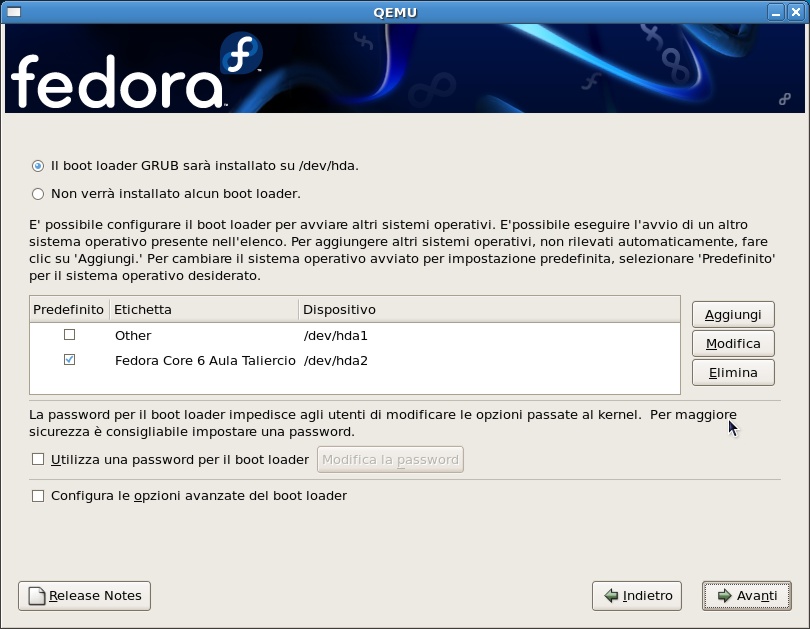
Task: Click the document icon on Release Notes
Action: (x=37, y=596)
